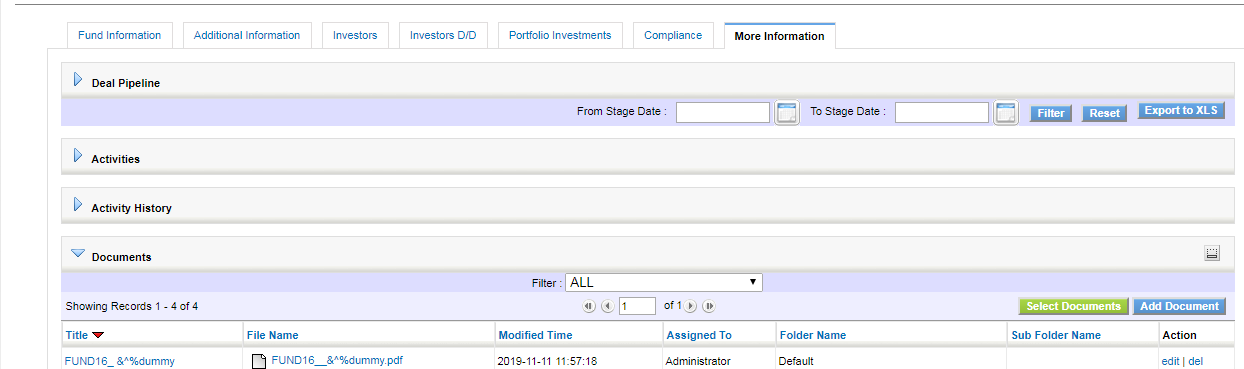Click the PDF file icon for FUND16

[259, 361]
